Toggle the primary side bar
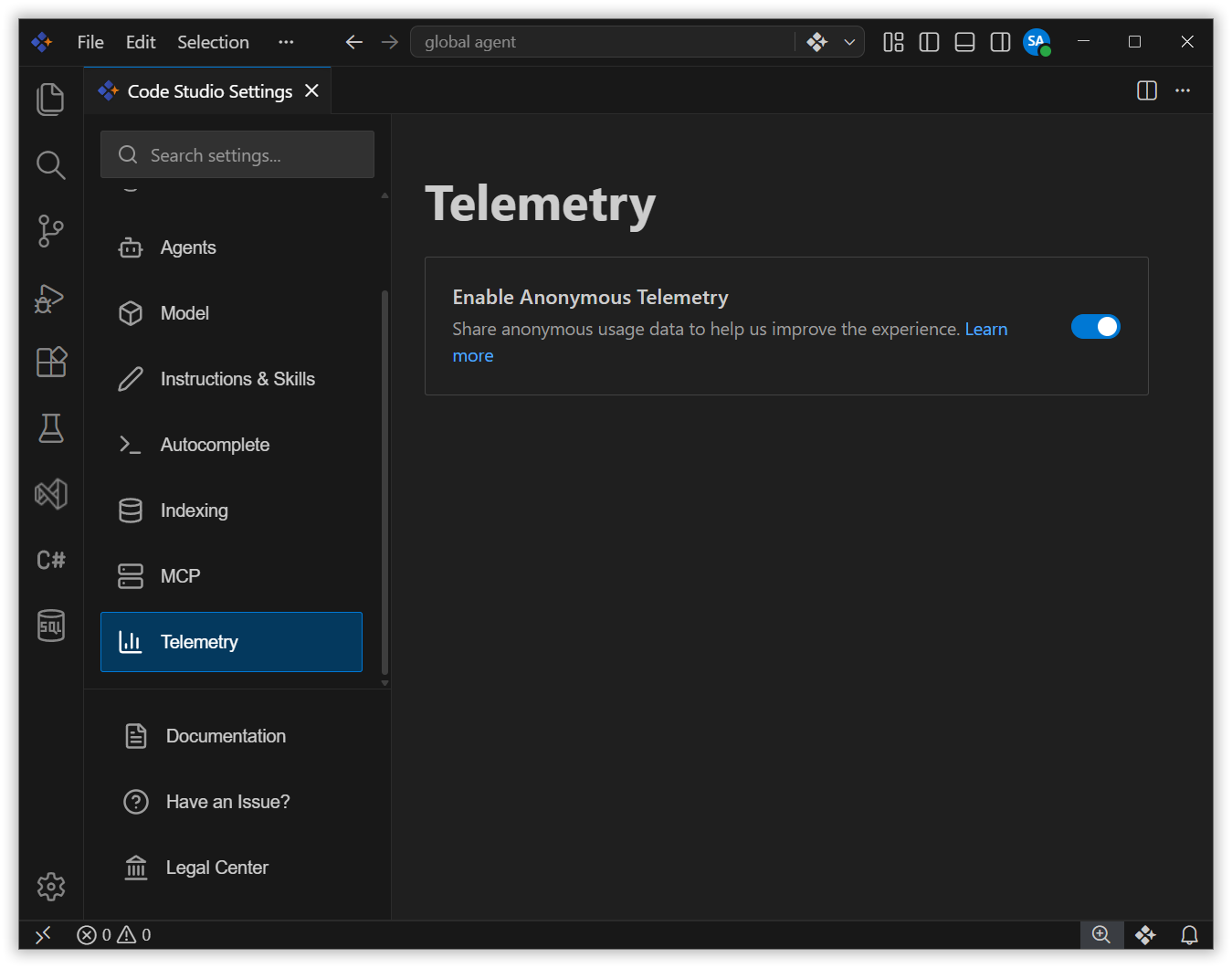The height and width of the screenshot is (968, 1232). (929, 42)
